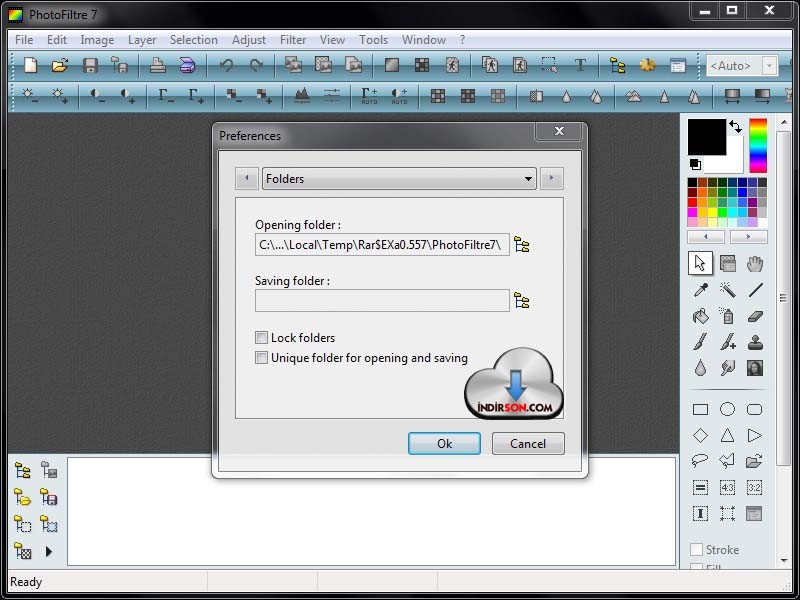
Task: Click the Brightness minus icon
Action: [30, 95]
